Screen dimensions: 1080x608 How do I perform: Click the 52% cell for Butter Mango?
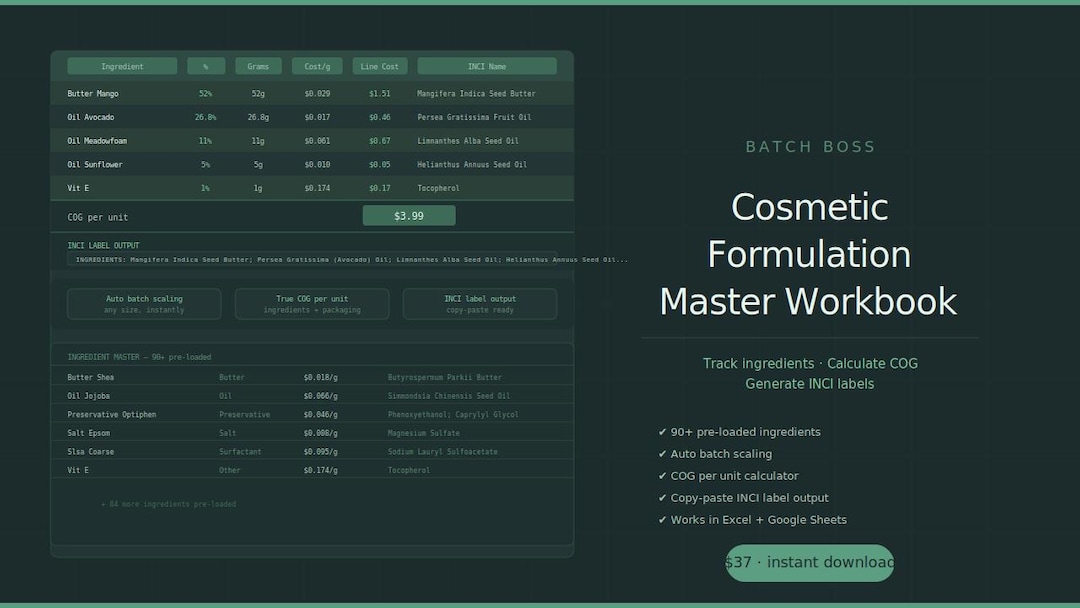coord(205,94)
